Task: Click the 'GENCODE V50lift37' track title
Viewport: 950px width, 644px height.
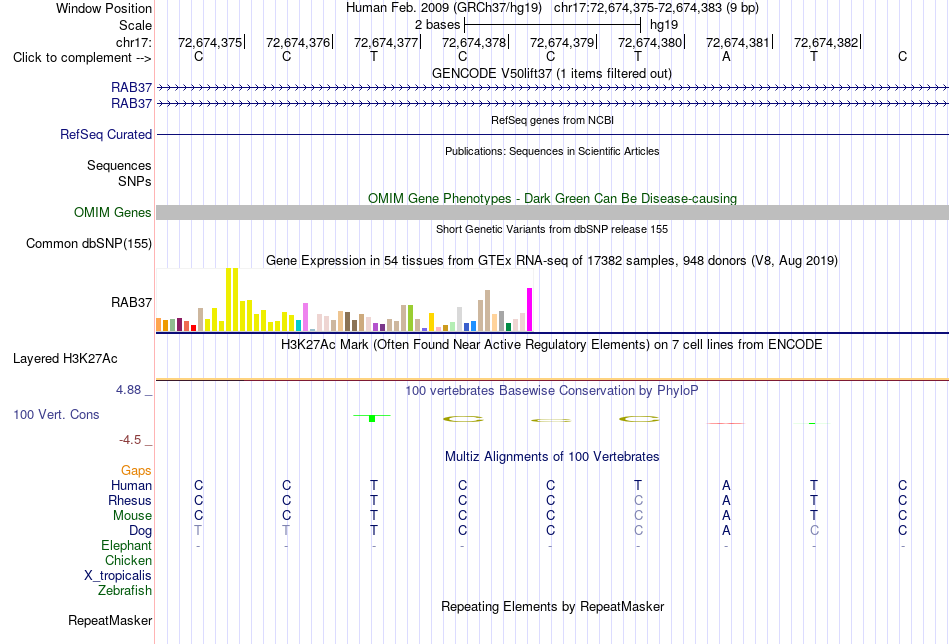Action: pos(551,73)
